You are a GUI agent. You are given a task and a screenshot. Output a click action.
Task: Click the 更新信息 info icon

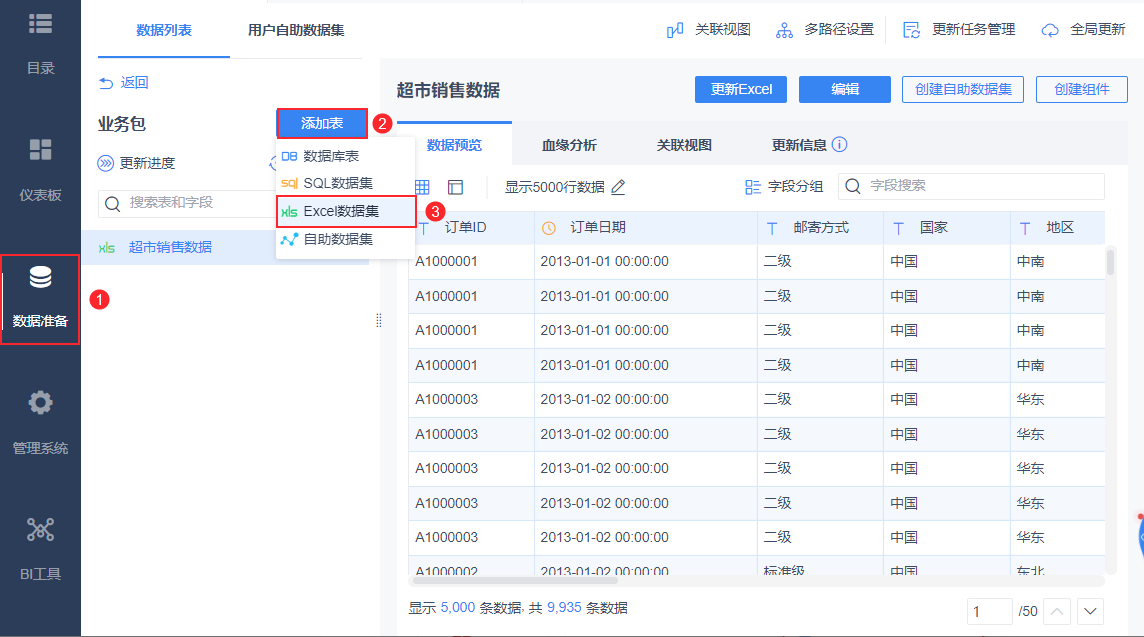pos(840,144)
